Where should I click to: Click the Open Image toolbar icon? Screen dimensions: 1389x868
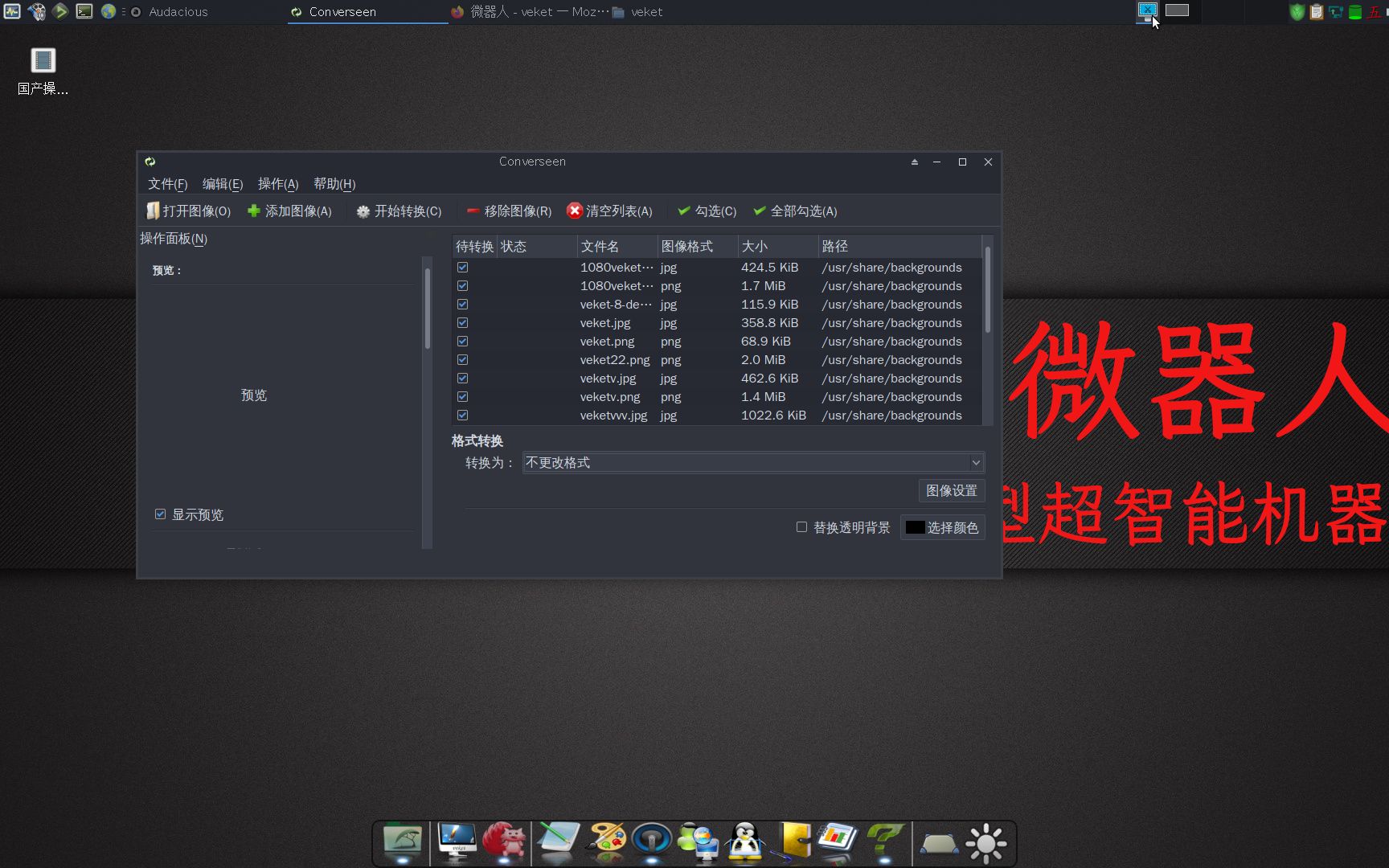point(153,211)
